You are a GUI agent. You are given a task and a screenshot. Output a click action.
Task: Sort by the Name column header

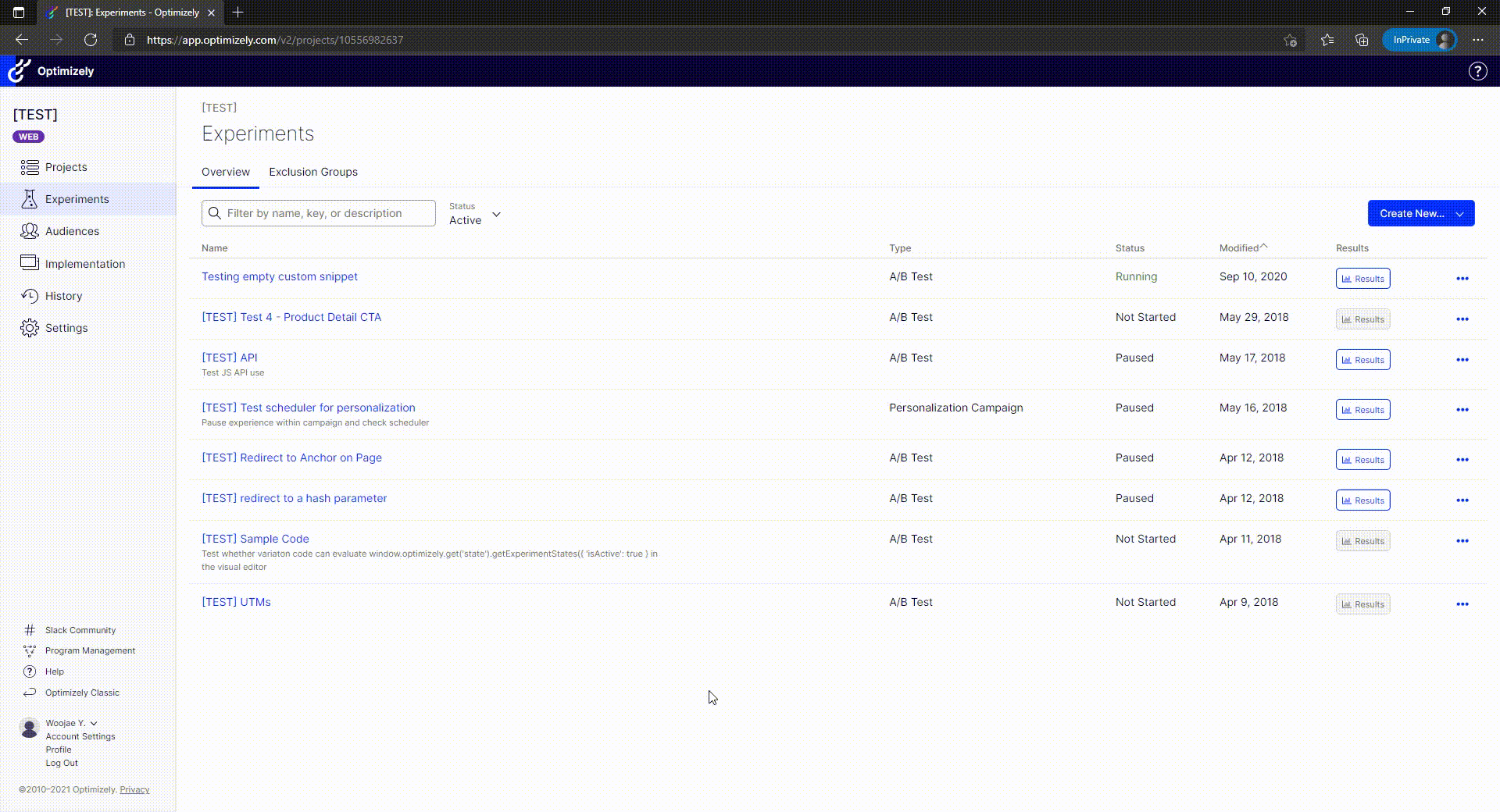coord(214,248)
